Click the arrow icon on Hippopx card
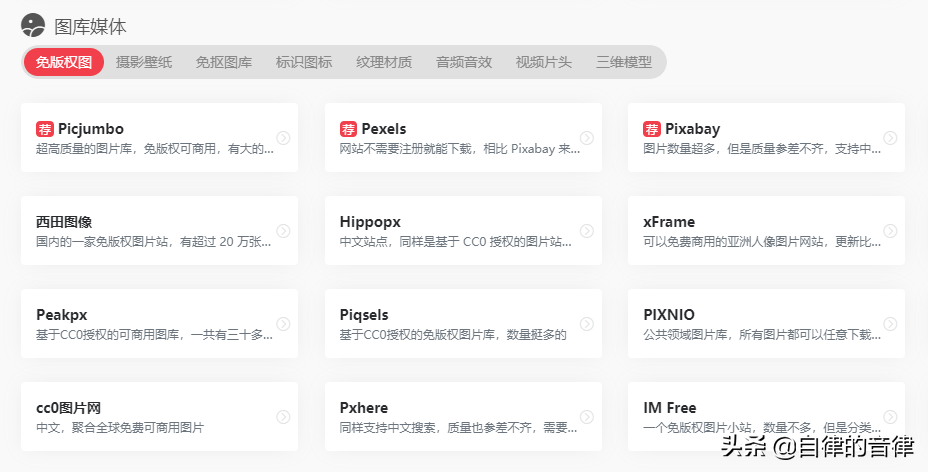This screenshot has width=928, height=472. pos(587,231)
